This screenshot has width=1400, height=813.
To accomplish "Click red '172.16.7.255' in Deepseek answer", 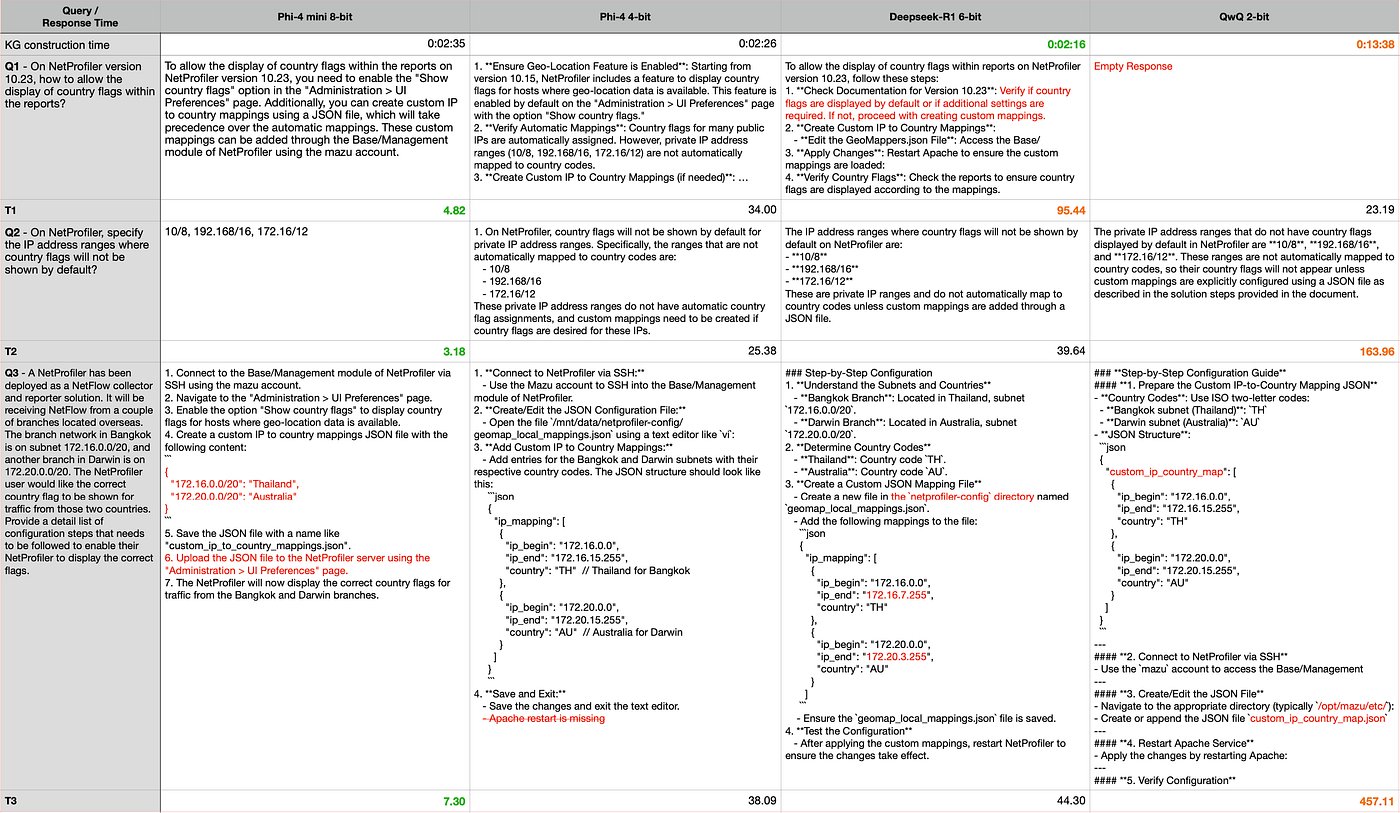I will (x=897, y=594).
